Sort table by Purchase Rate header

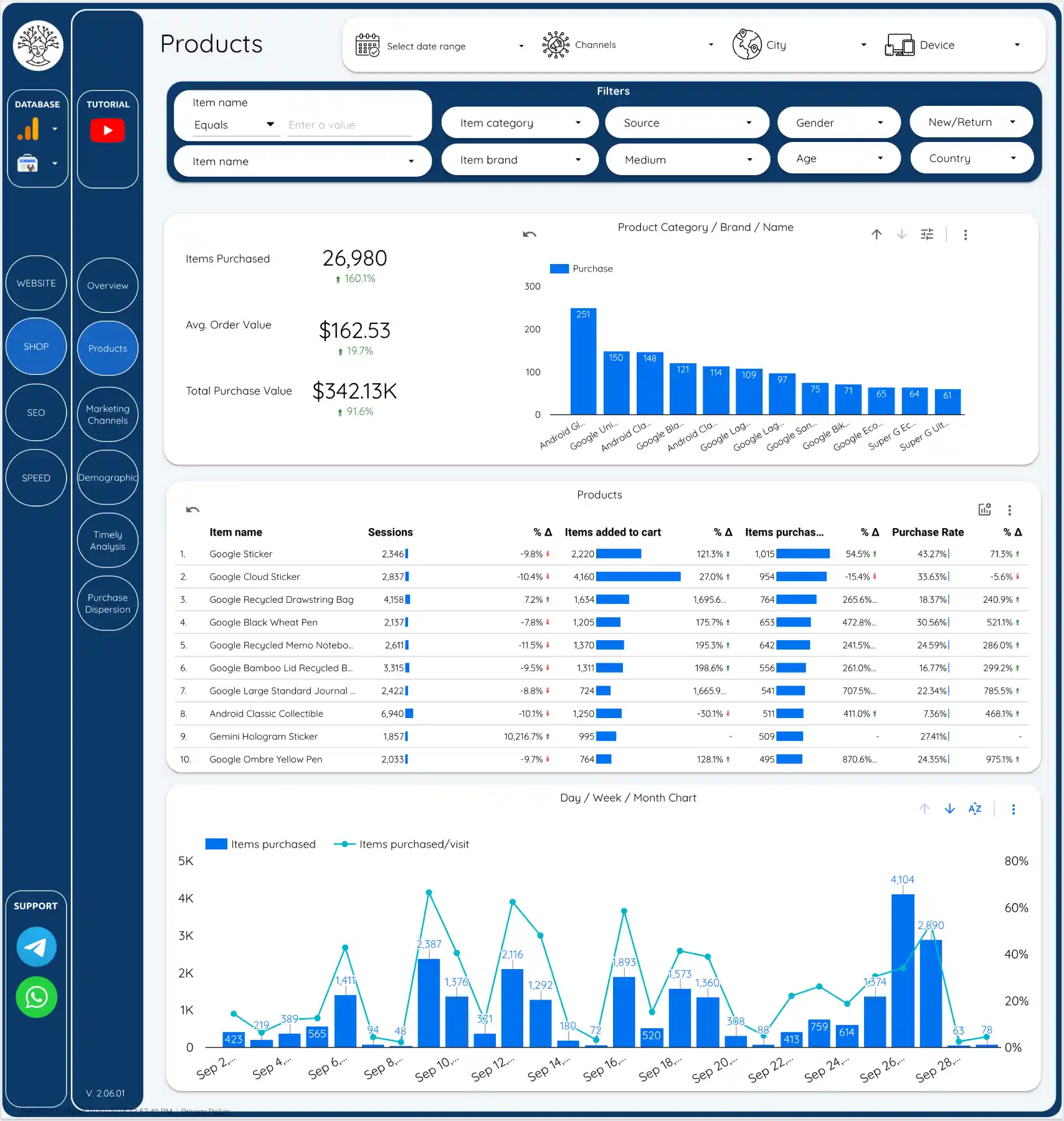click(x=928, y=532)
